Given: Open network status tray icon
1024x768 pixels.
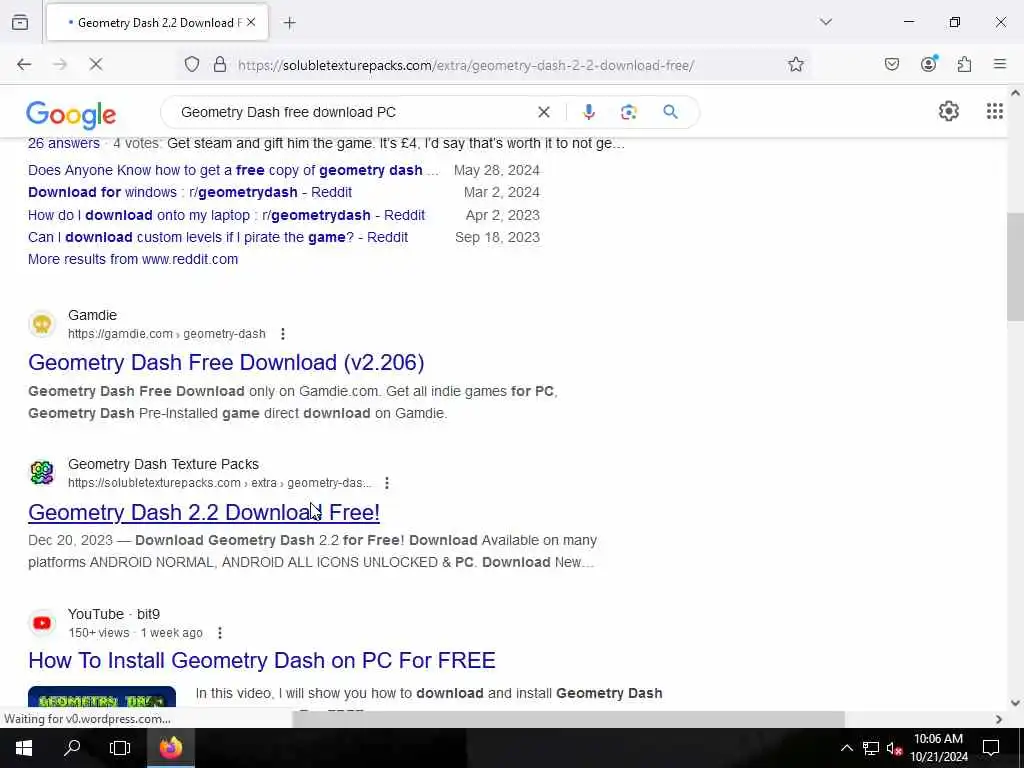Looking at the screenshot, I should (871, 748).
